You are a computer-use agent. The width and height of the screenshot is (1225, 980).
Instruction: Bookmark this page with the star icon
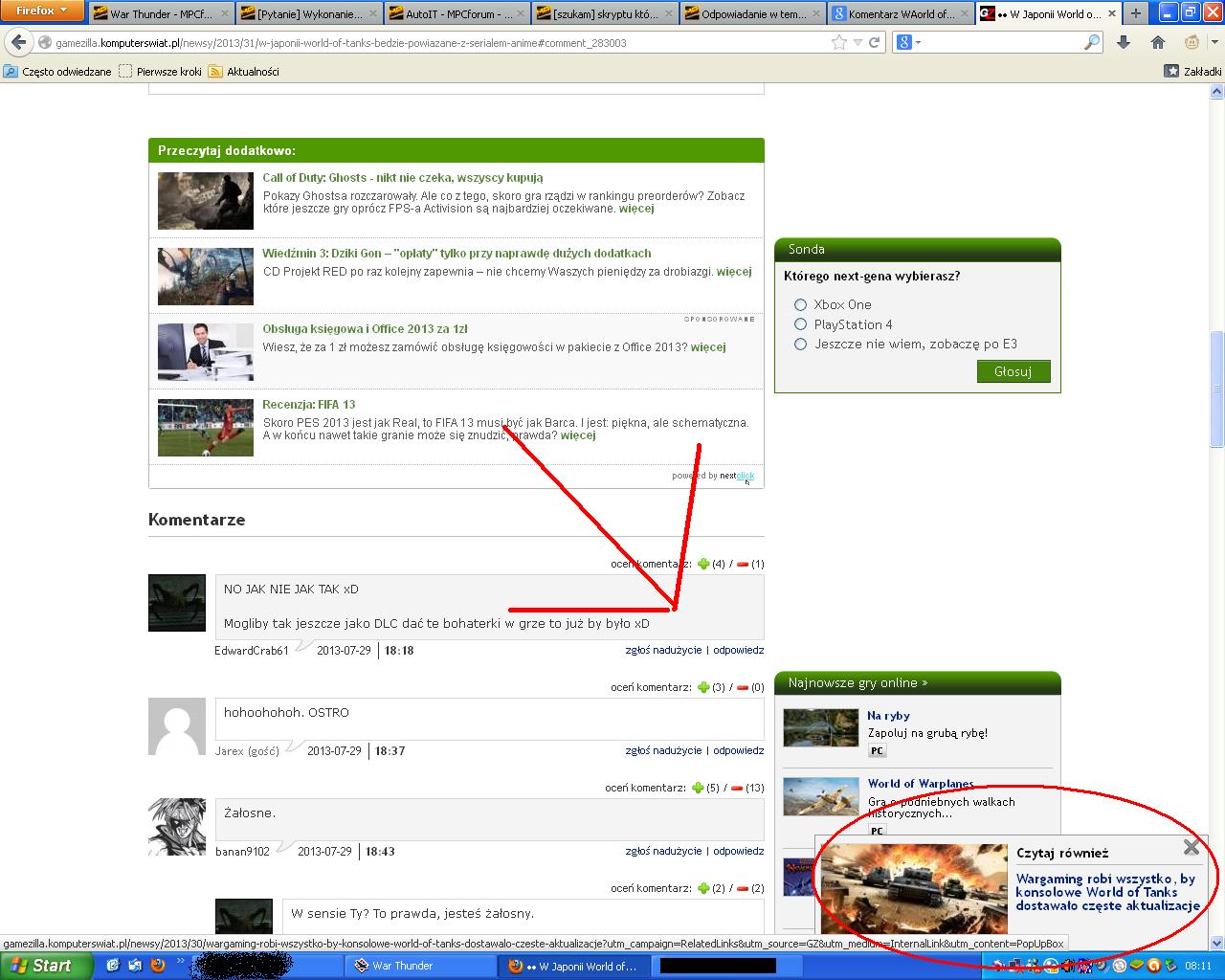point(839,43)
